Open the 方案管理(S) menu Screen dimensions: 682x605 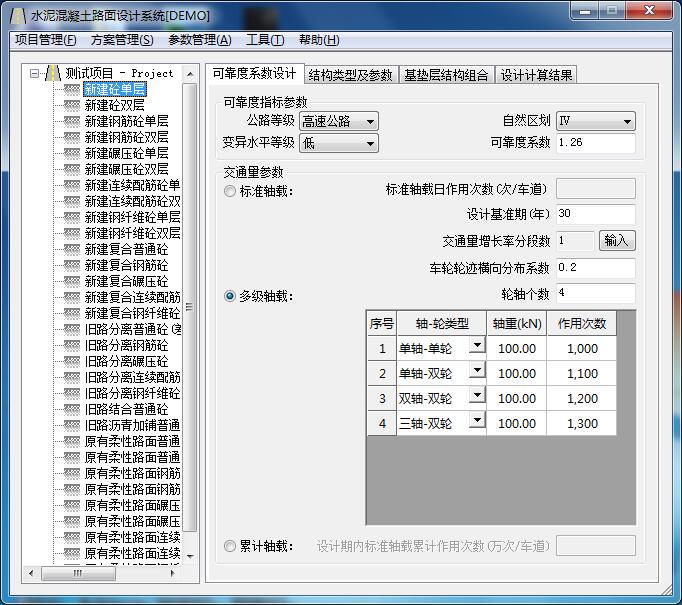122,40
